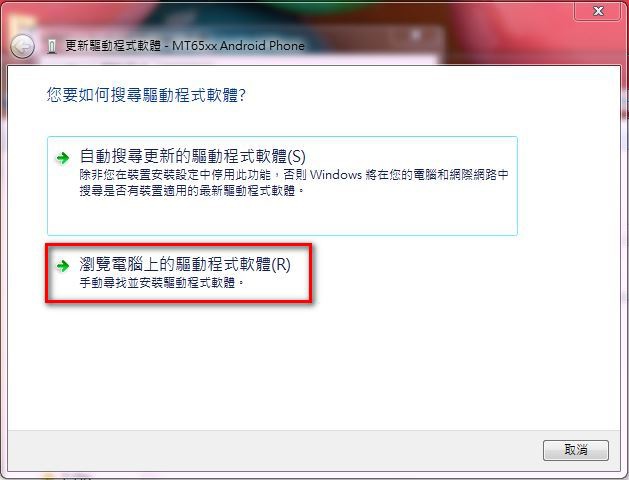
Task: Click the green arrow beside 瀏覽電腦上的驅動程式軟體
Action: click(x=63, y=265)
